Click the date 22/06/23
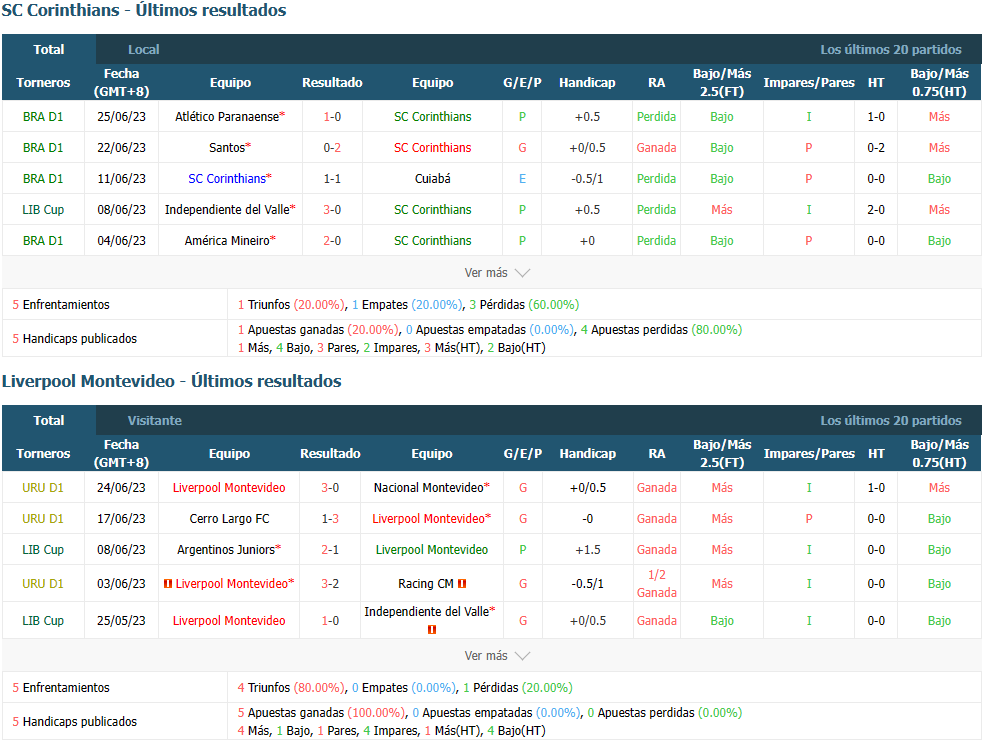 tap(121, 148)
